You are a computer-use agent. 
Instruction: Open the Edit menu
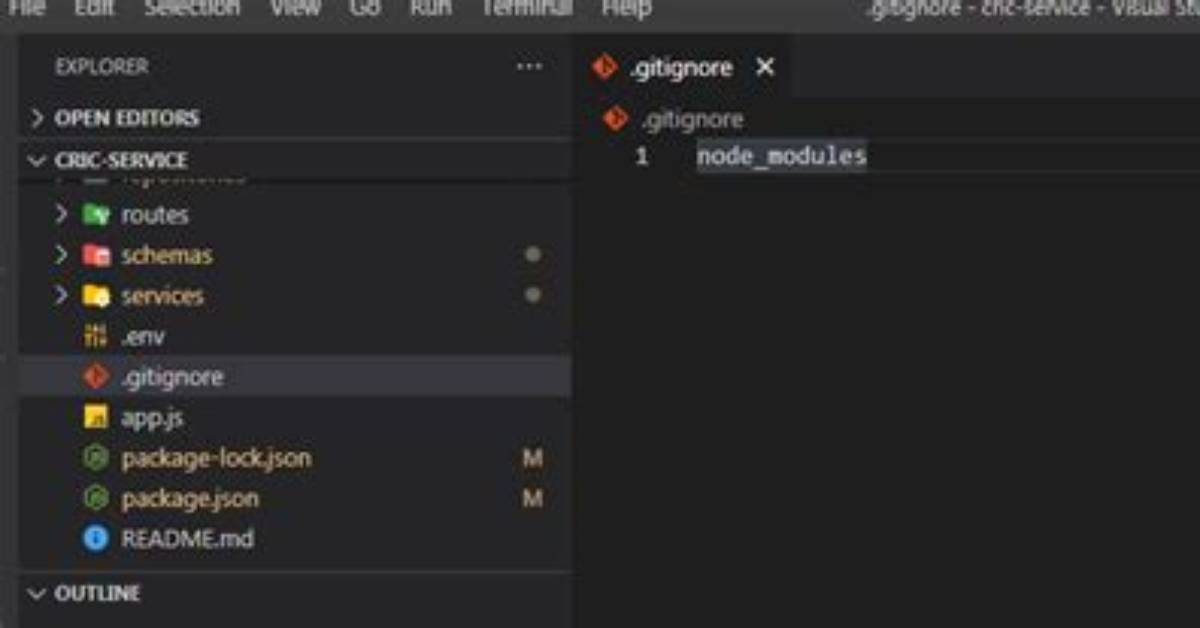coord(94,8)
